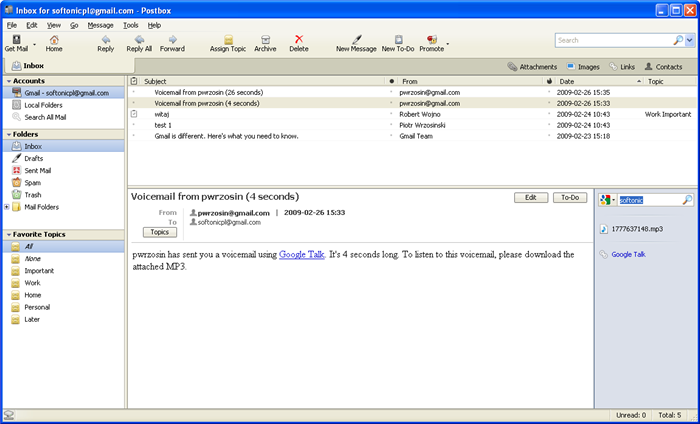Screen dimensions: 700x424
Task: Open the Google search engine dropdown
Action: click(608, 200)
